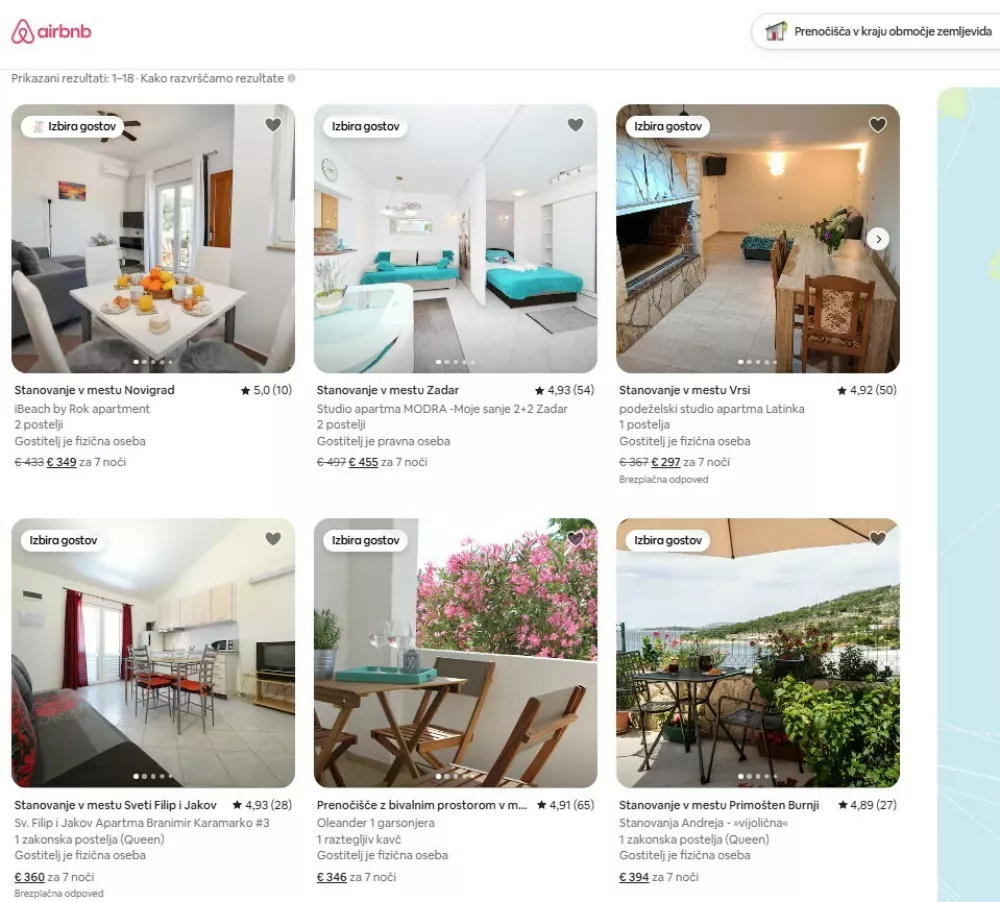Open Stanovanje v mestu Primošten Burnji title
The height and width of the screenshot is (902, 1000).
pyautogui.click(x=719, y=805)
